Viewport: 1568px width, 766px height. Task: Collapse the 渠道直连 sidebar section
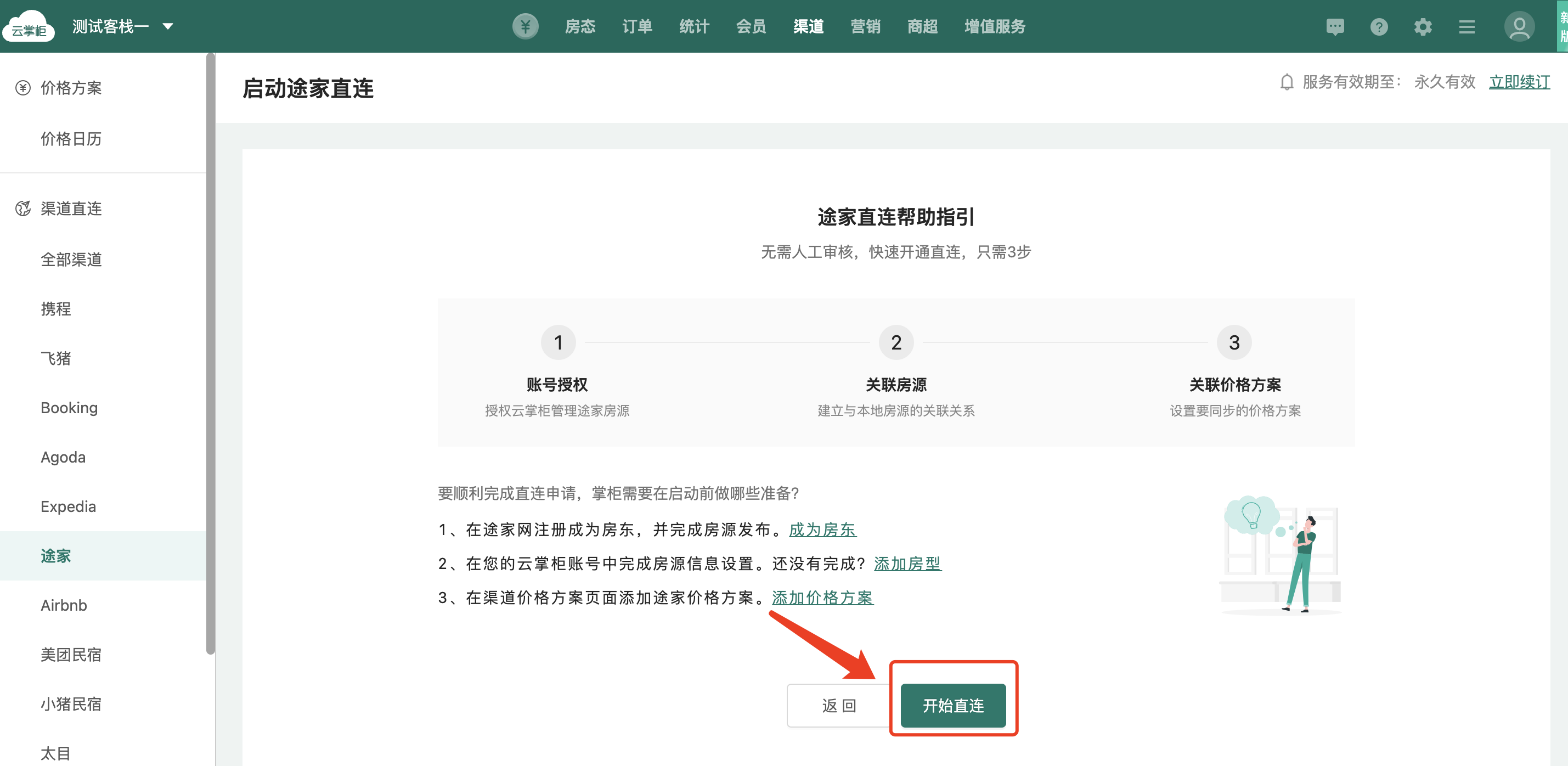tap(71, 209)
